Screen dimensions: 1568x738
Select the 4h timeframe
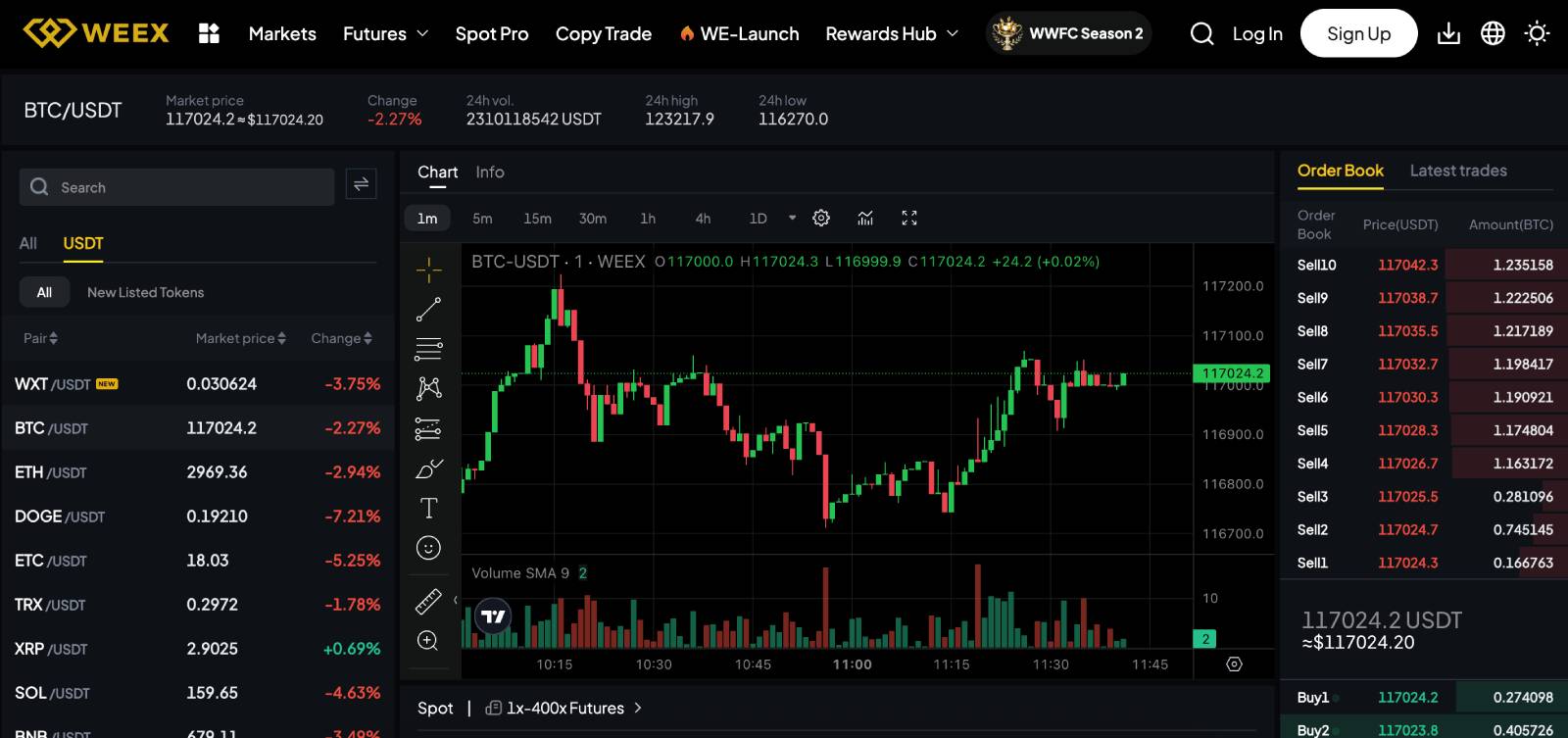click(x=703, y=219)
